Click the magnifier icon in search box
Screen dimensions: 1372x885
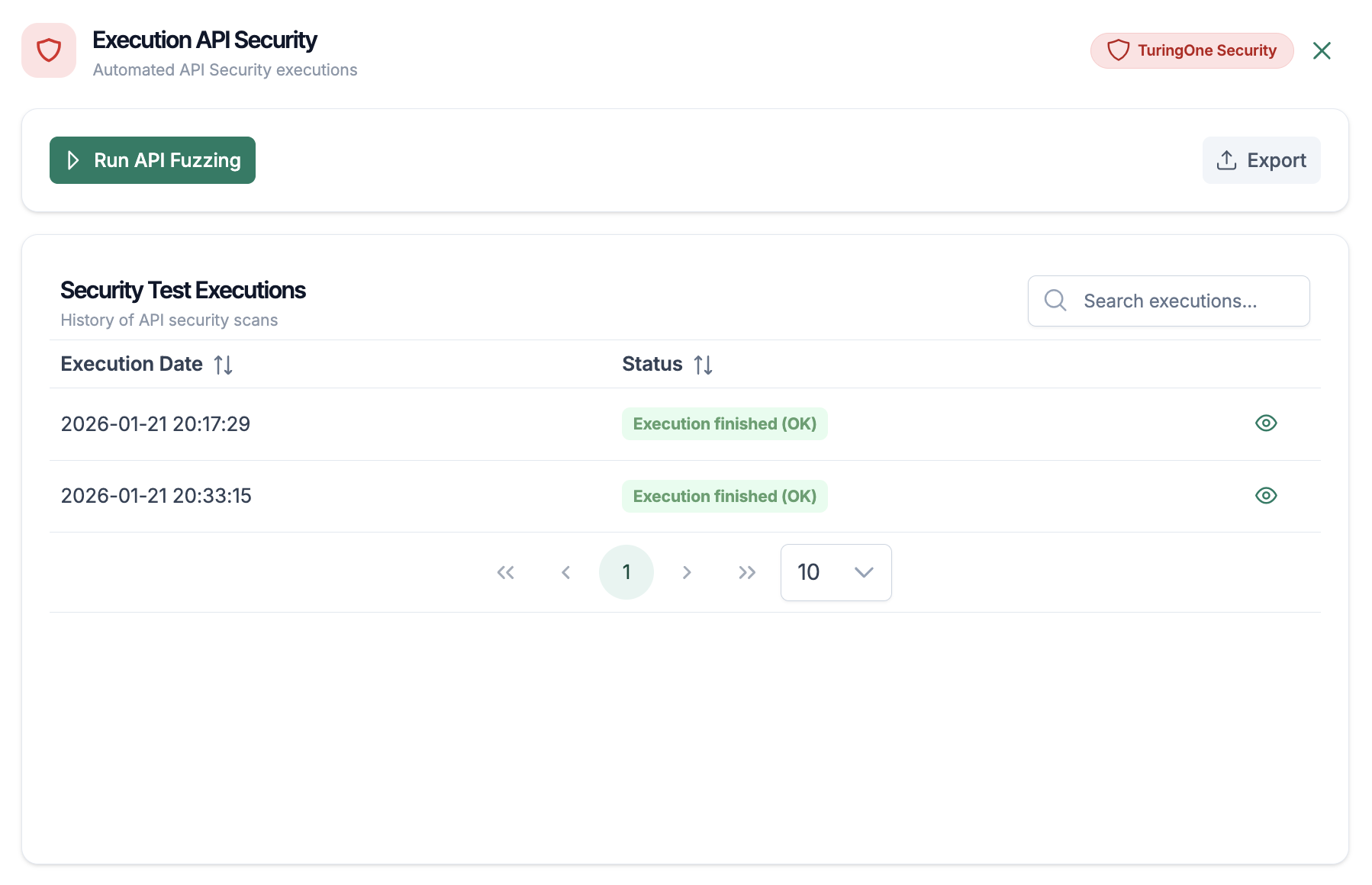[x=1055, y=301]
